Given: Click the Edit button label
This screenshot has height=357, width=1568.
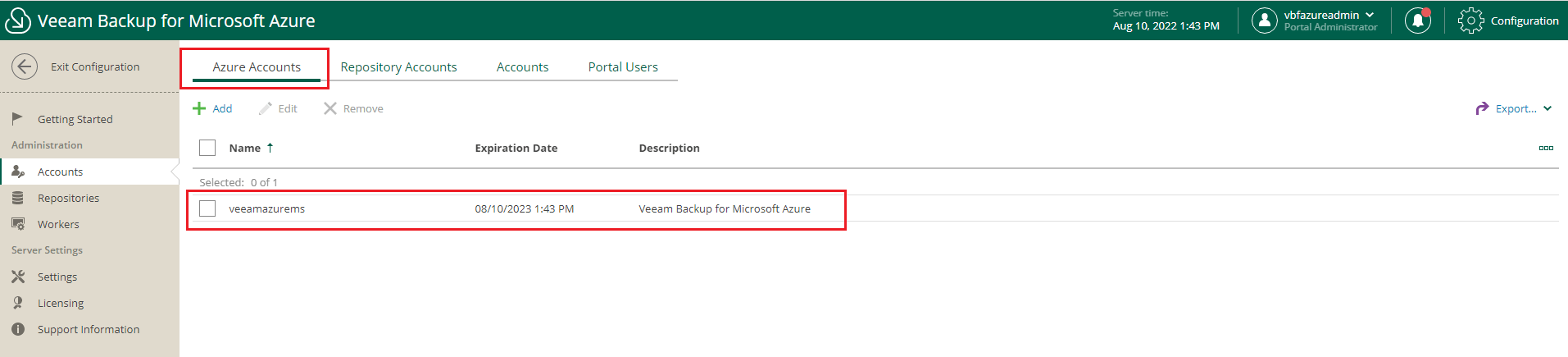Looking at the screenshot, I should pyautogui.click(x=288, y=108).
